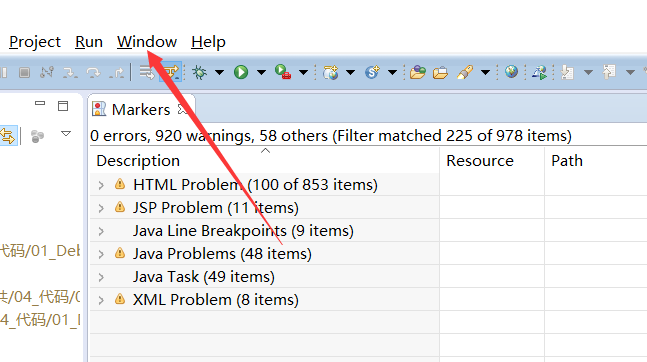Screen dimensions: 647x362
Task: Click the Step Over icon
Action: pyautogui.click(x=93, y=73)
